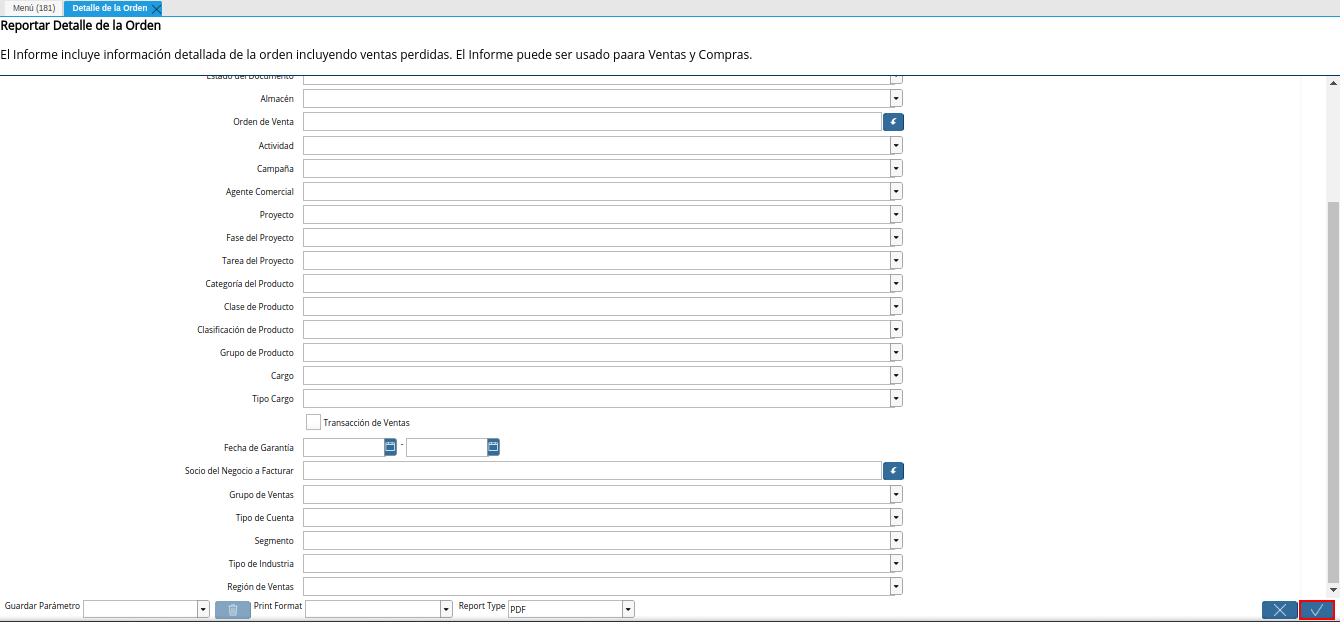Click the Campaña text field
The image size is (1340, 622).
pyautogui.click(x=596, y=168)
